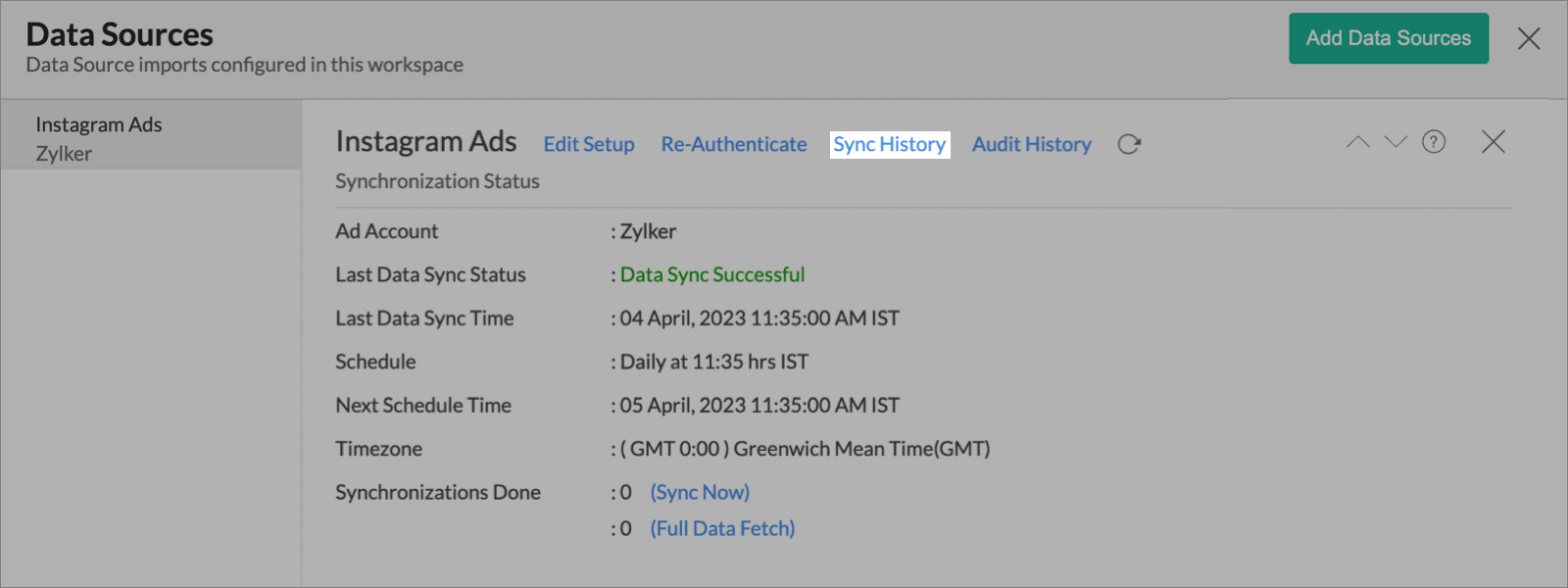Viewport: 1568px width, 588px height.
Task: Click the Sync Now link
Action: tap(700, 492)
